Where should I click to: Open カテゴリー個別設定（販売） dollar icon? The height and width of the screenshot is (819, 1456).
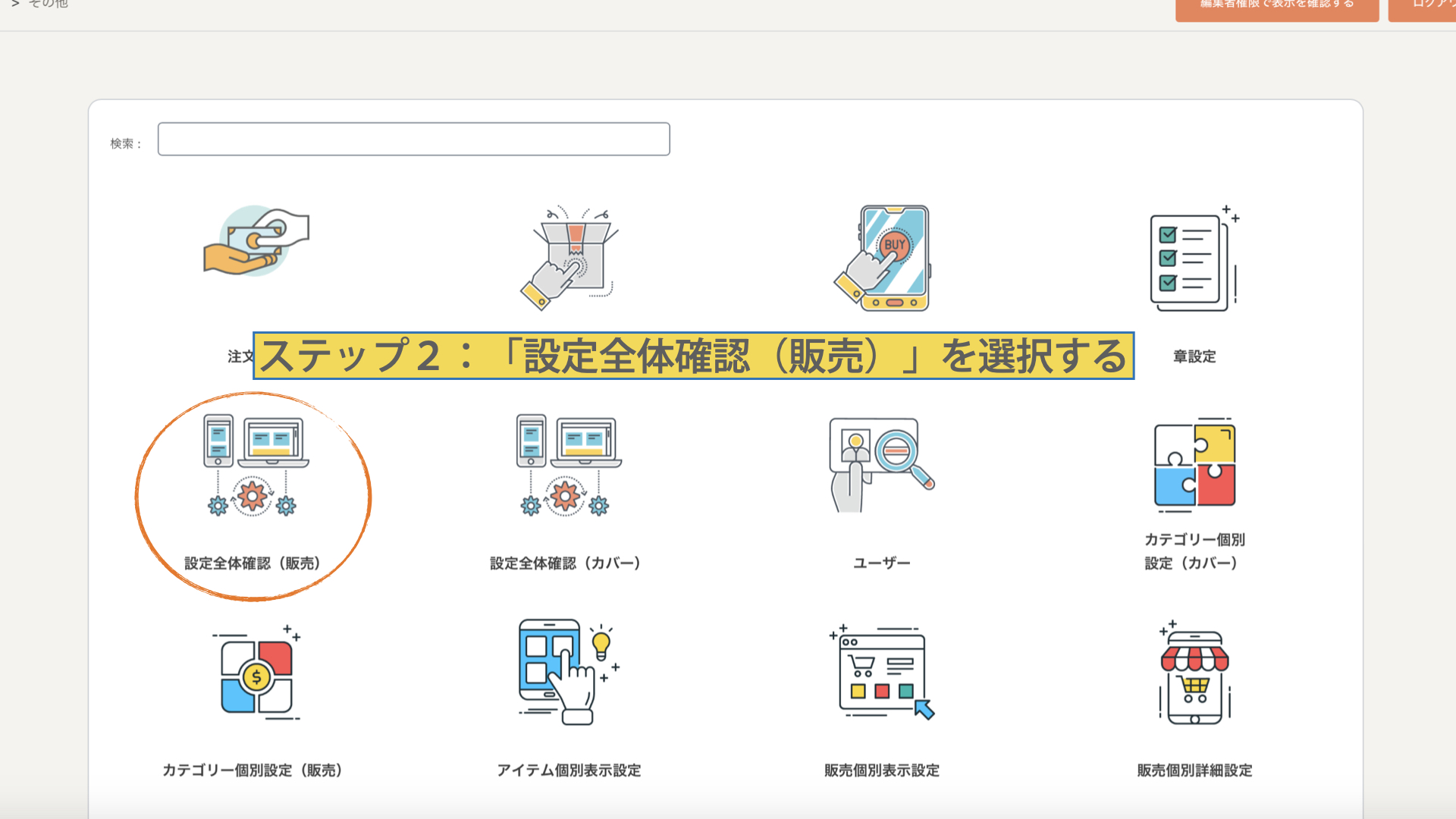tap(256, 673)
